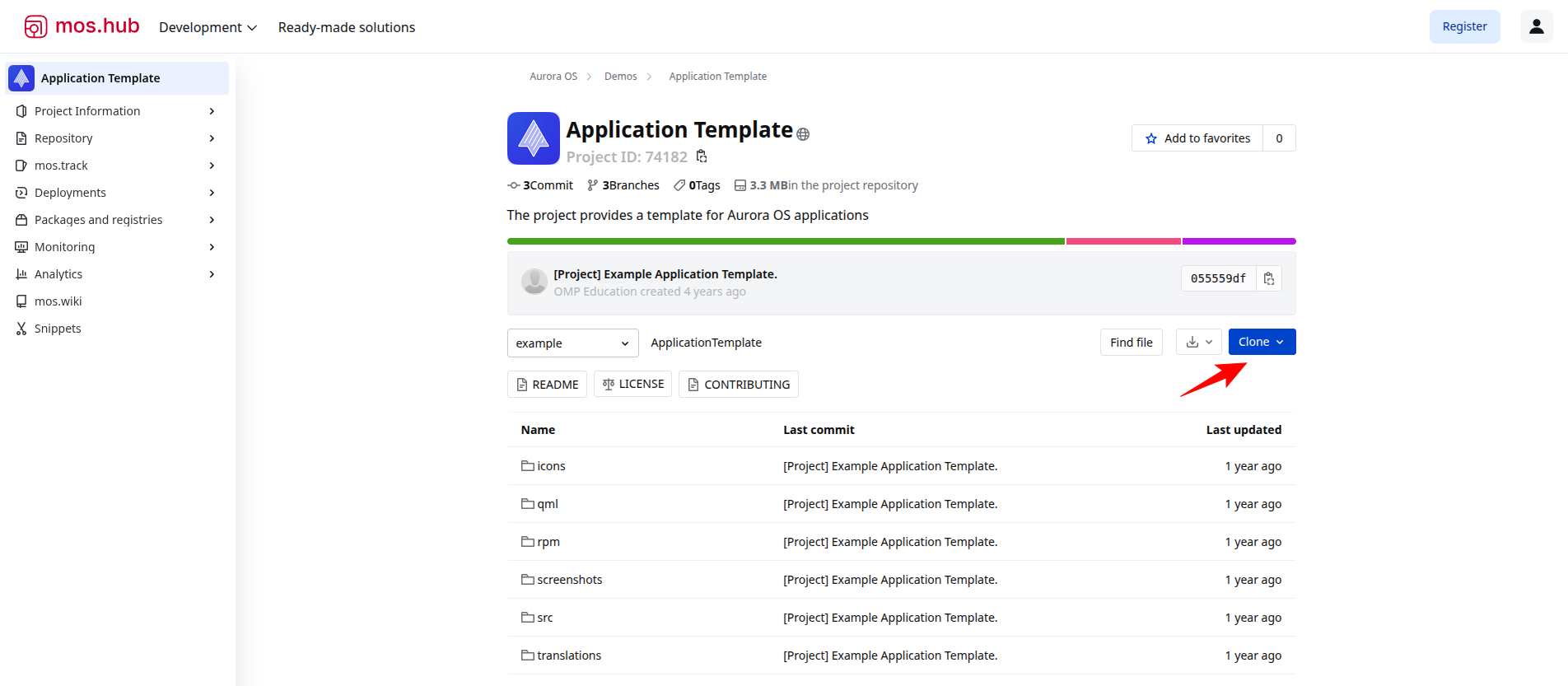Open the README file
The width and height of the screenshot is (1568, 686).
tap(547, 385)
